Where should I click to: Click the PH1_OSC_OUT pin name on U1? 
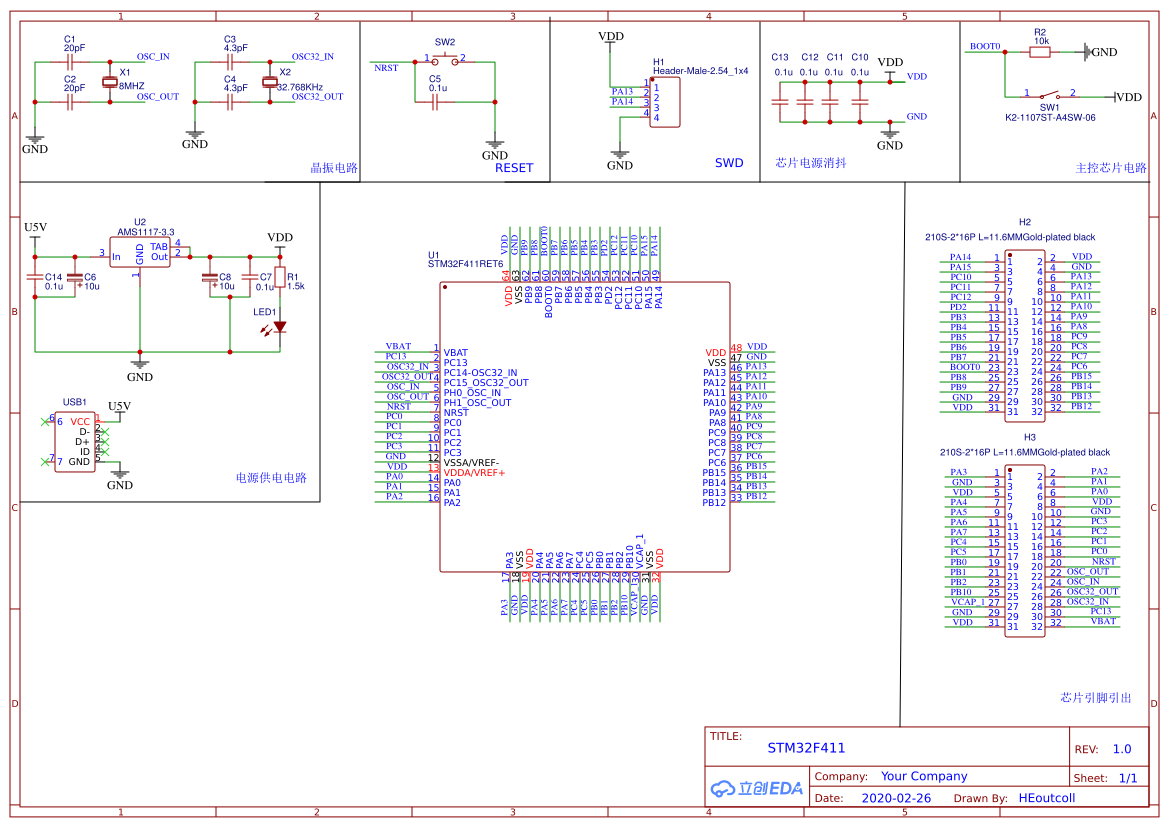[477, 403]
